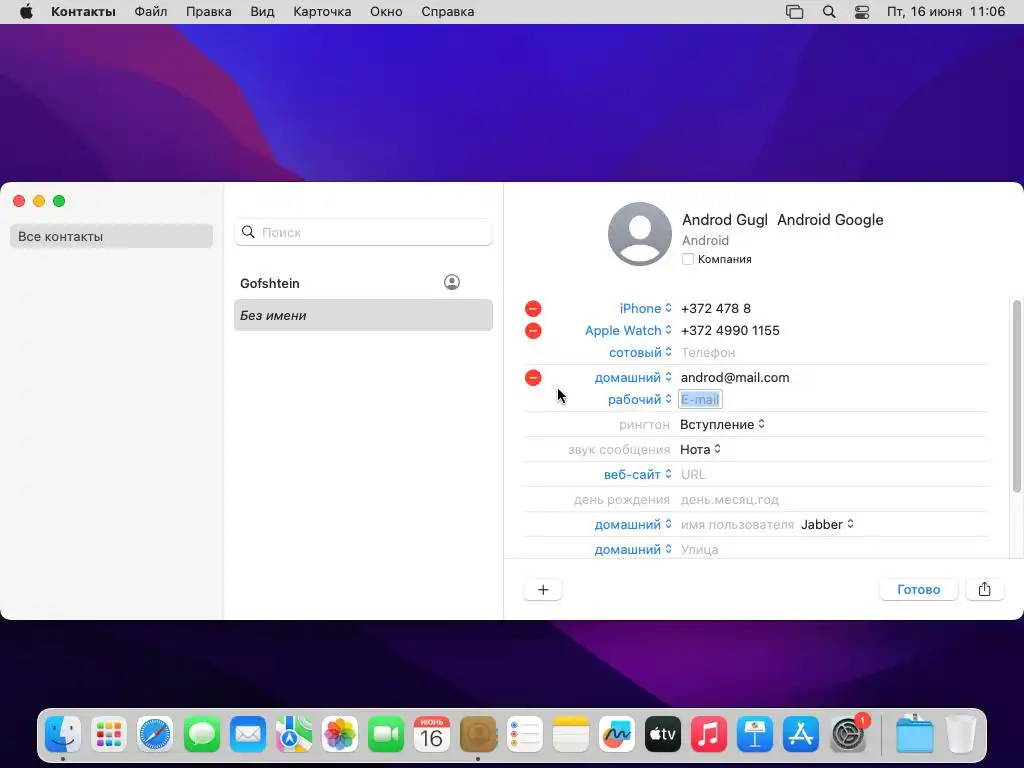Click the Android company name text
Viewport: 1024px width, 768px height.
(705, 240)
